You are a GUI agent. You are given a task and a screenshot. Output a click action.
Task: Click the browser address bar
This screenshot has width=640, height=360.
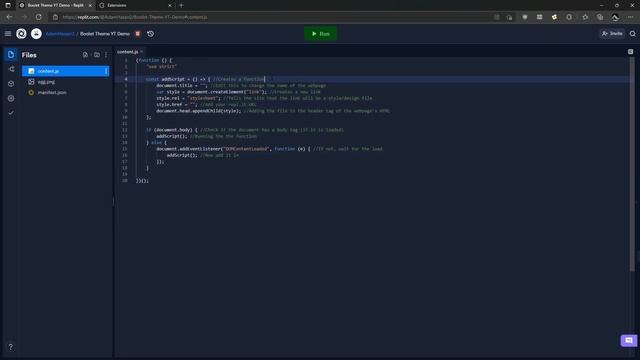click(x=269, y=17)
